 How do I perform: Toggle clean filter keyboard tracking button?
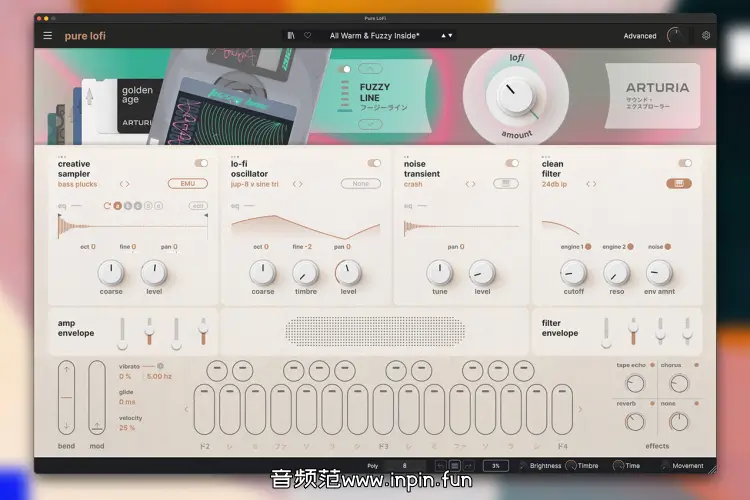tap(679, 184)
